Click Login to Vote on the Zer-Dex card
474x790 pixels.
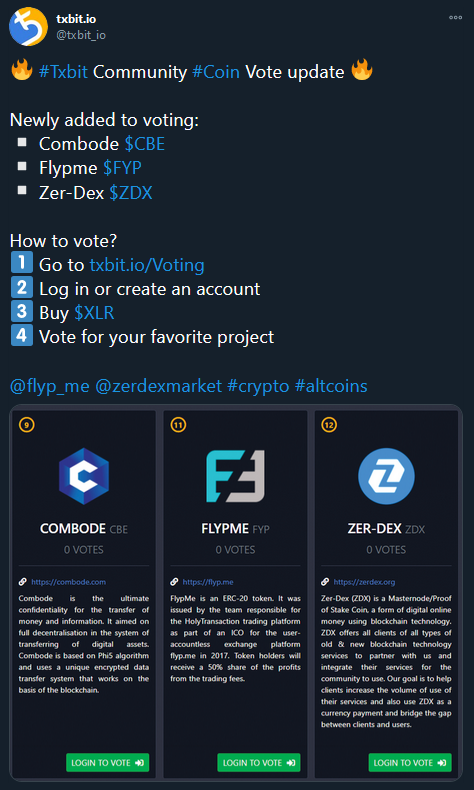click(x=410, y=763)
